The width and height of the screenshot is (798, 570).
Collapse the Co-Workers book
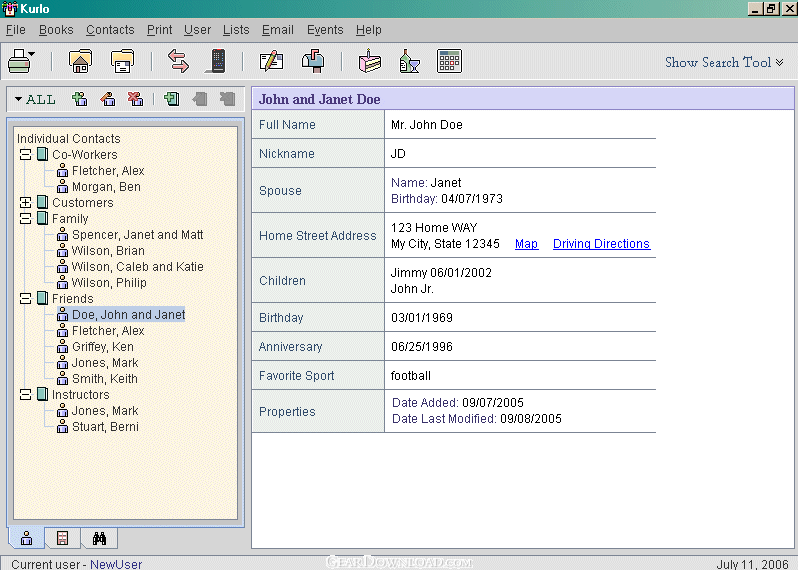click(x=25, y=155)
